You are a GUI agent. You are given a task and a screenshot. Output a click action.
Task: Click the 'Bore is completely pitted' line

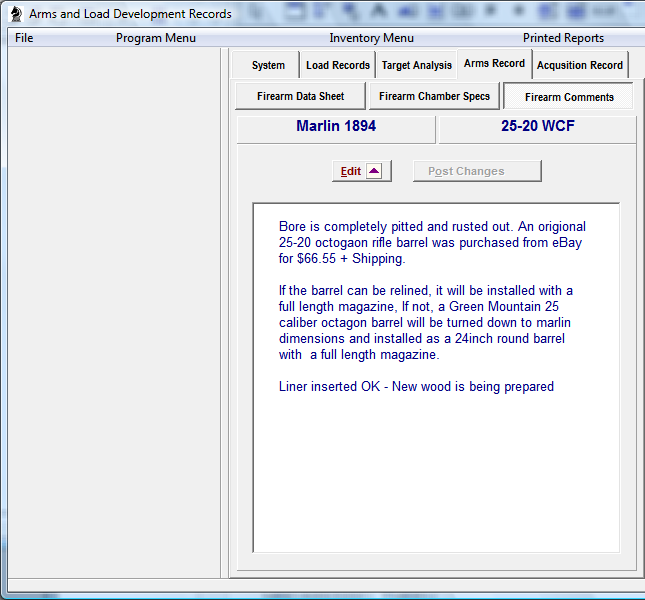pos(432,227)
